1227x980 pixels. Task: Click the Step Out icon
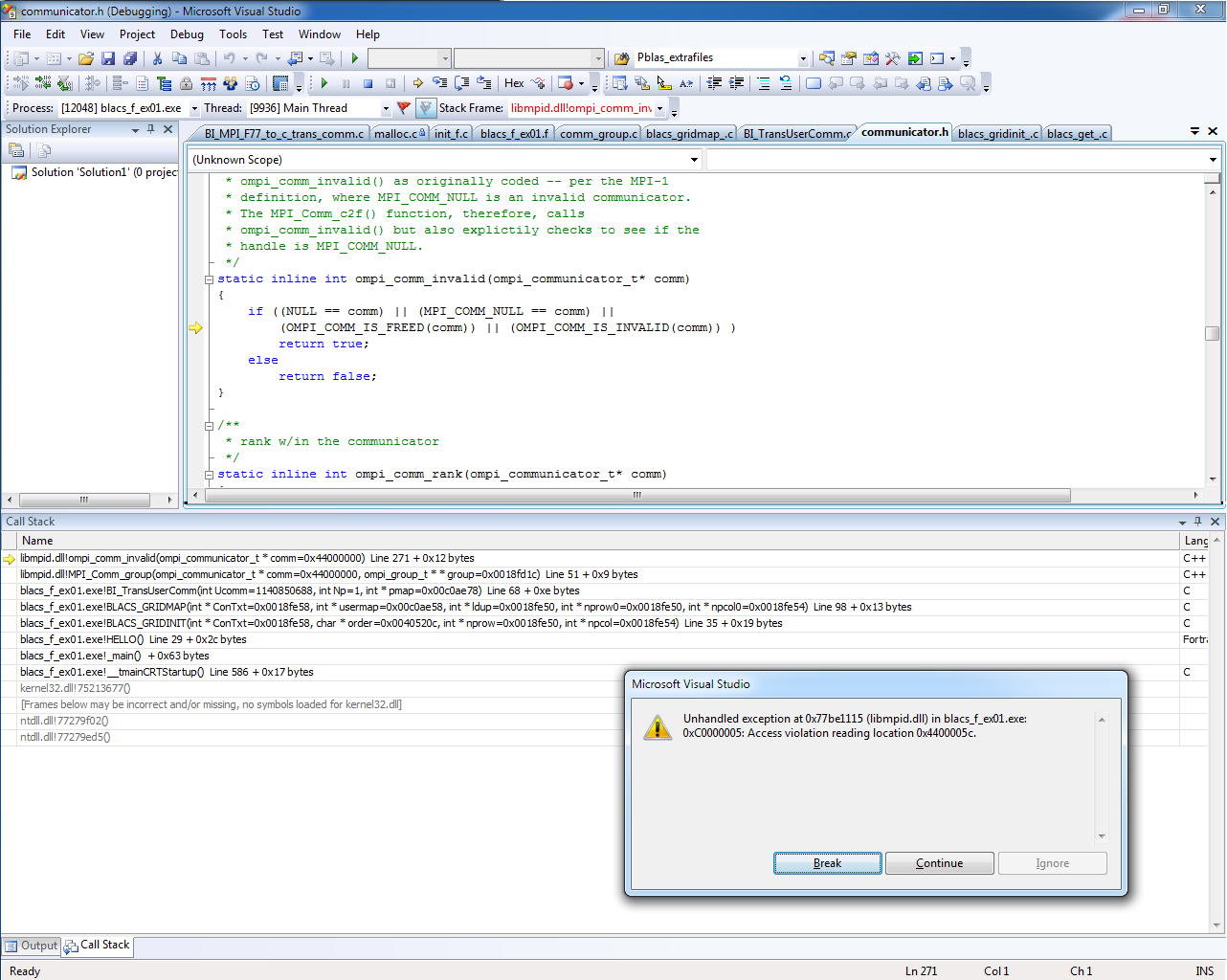[483, 83]
